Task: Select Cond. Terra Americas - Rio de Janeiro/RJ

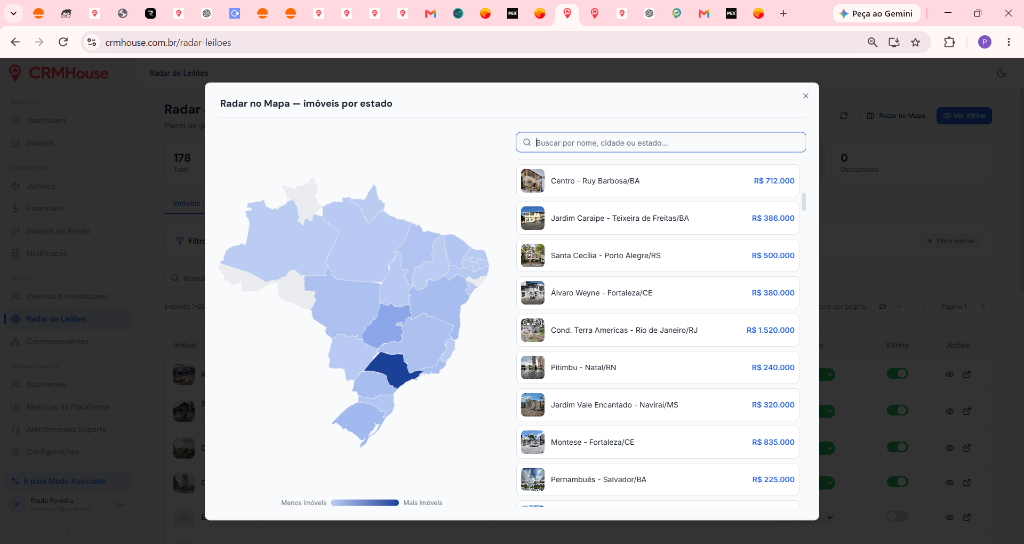Action: coord(658,330)
